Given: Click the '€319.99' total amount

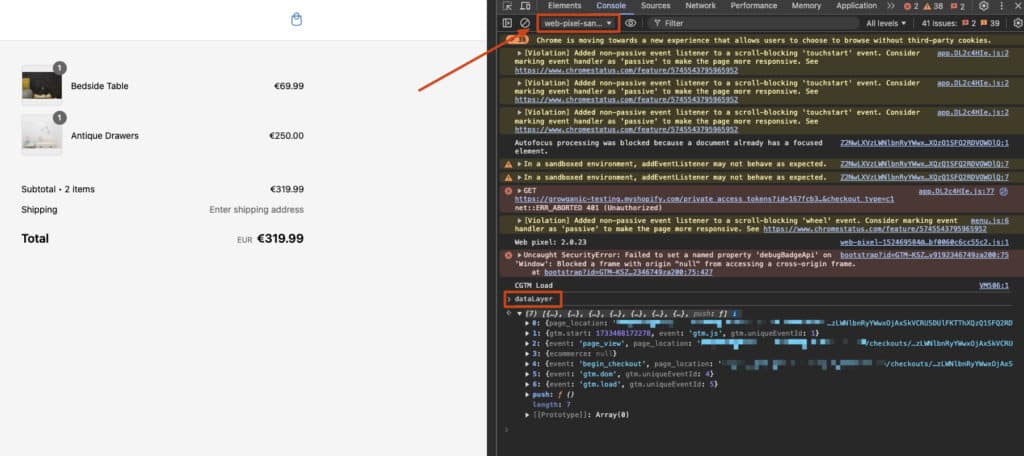Looking at the screenshot, I should click(280, 238).
